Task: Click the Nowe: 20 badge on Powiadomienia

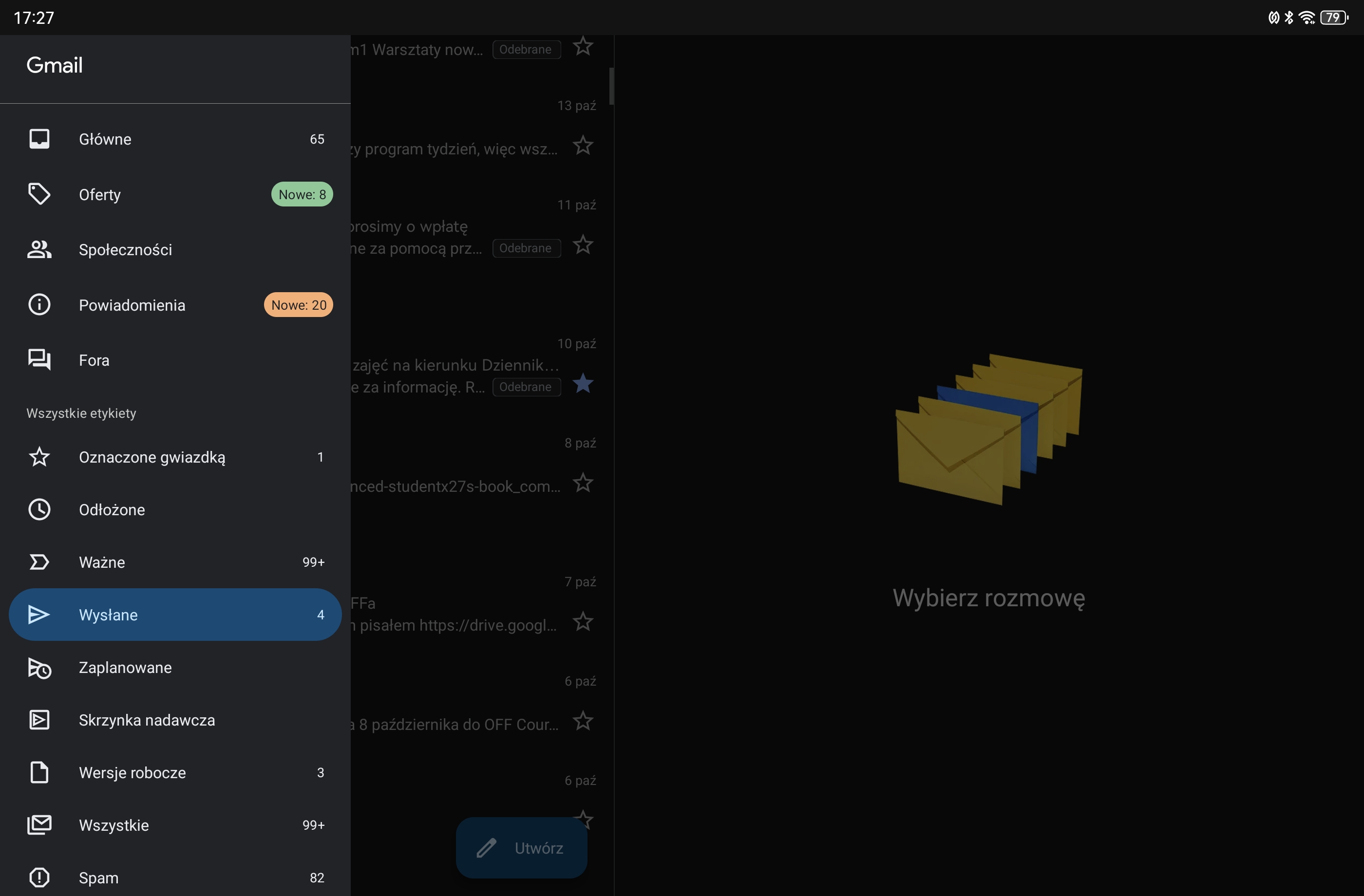Action: click(298, 305)
